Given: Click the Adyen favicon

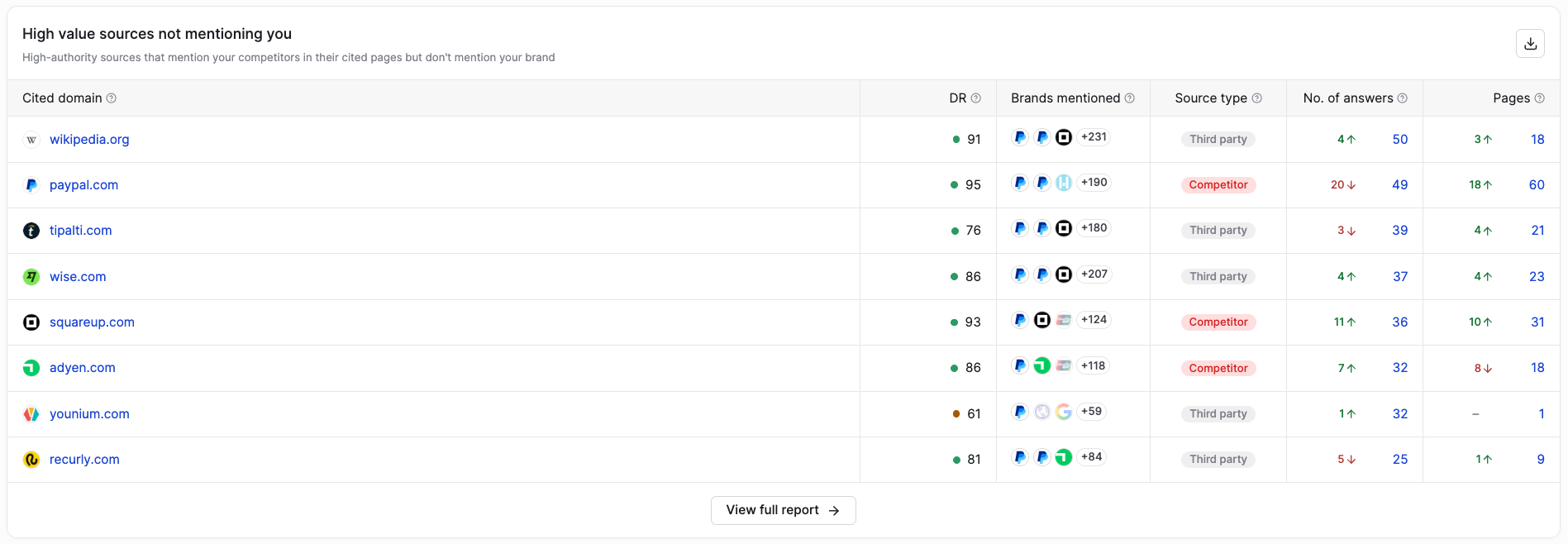Looking at the screenshot, I should (31, 368).
